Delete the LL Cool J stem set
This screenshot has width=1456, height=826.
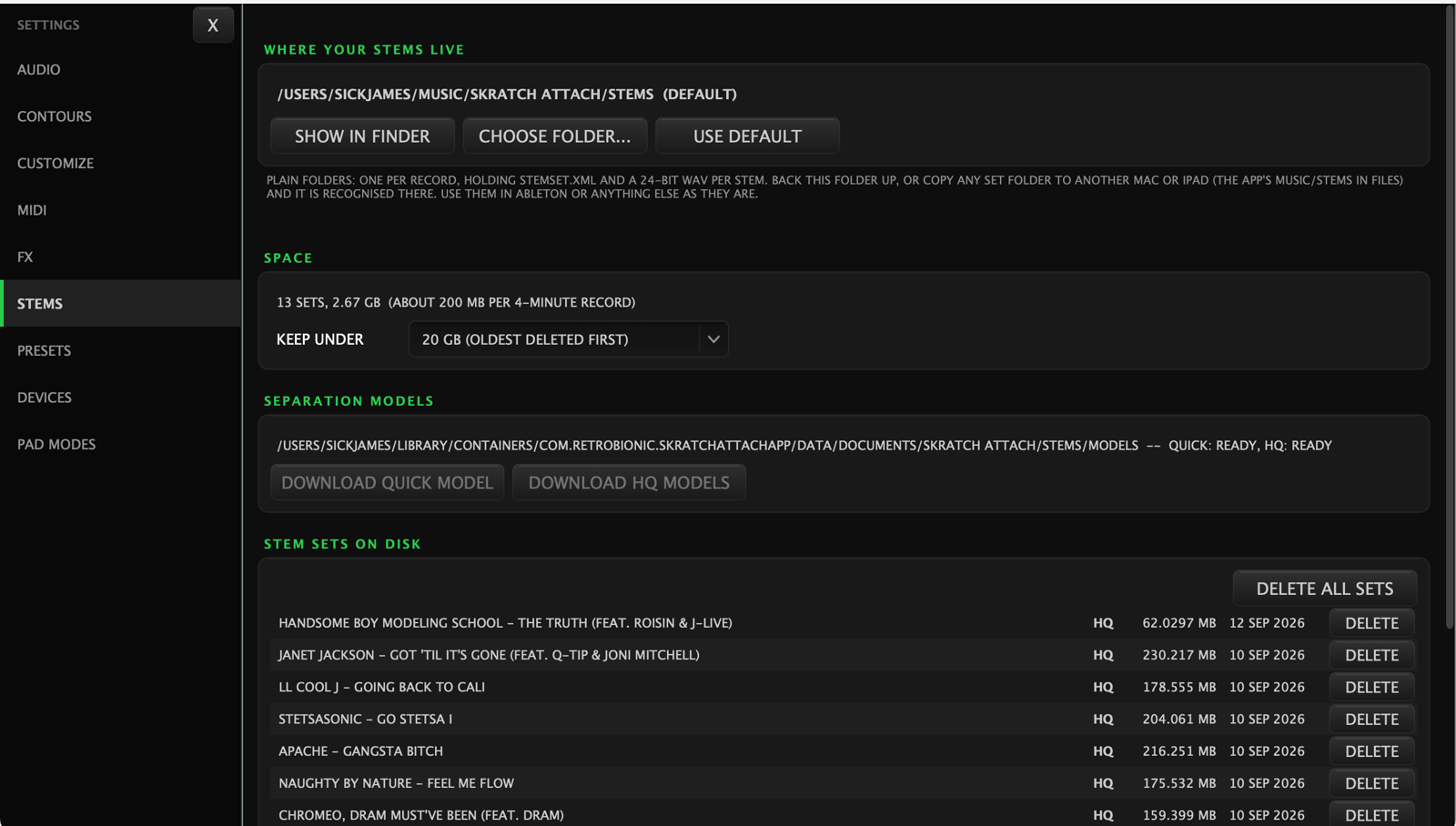coord(1371,688)
